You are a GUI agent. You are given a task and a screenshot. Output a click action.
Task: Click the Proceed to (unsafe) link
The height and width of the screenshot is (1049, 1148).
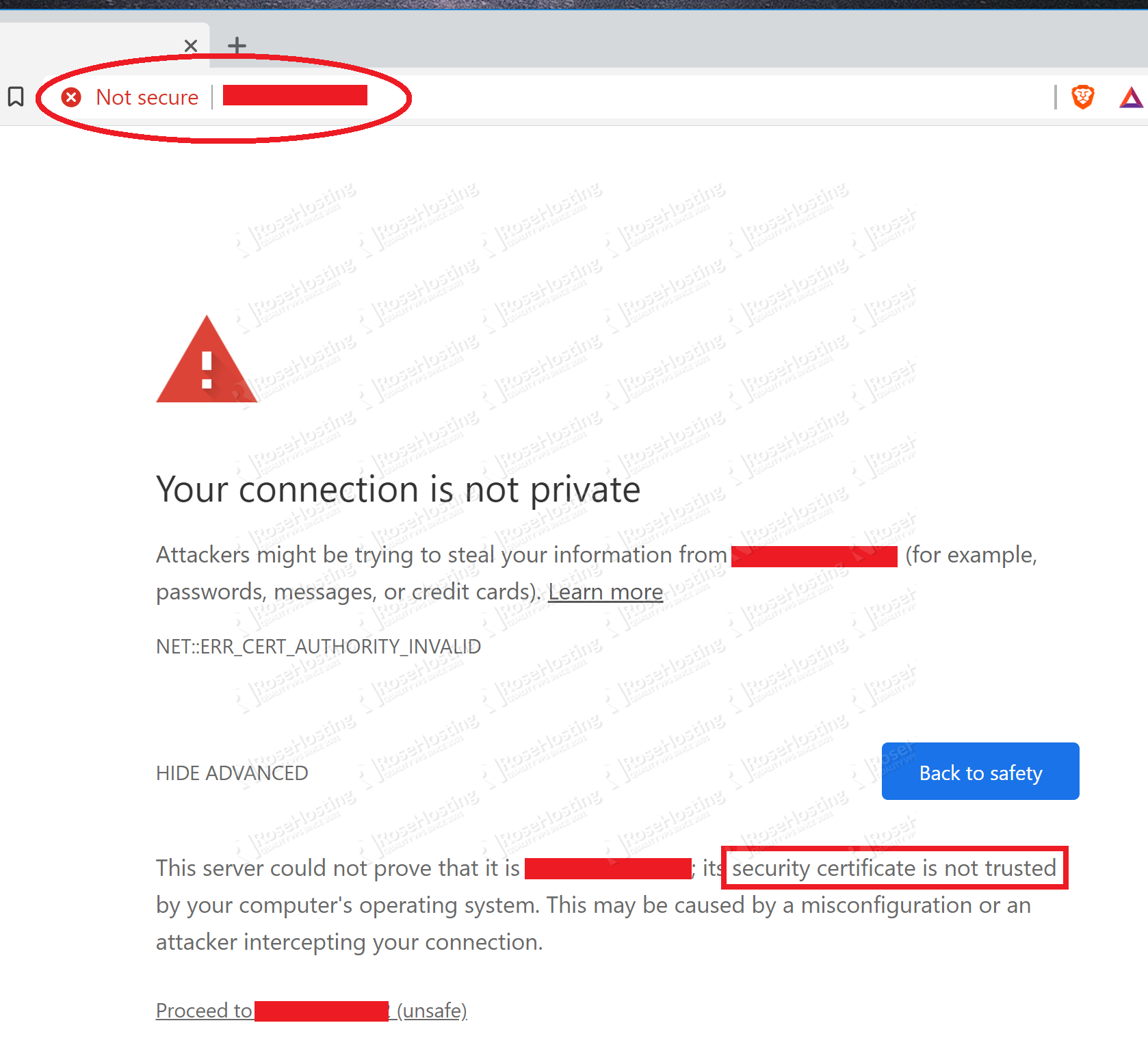(311, 1011)
